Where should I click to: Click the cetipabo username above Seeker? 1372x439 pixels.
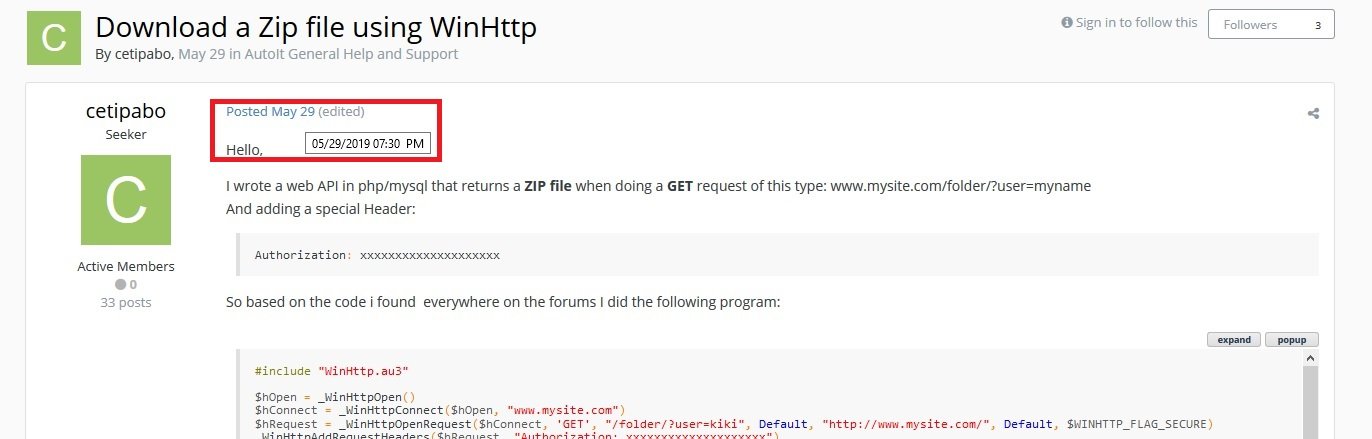tap(125, 111)
